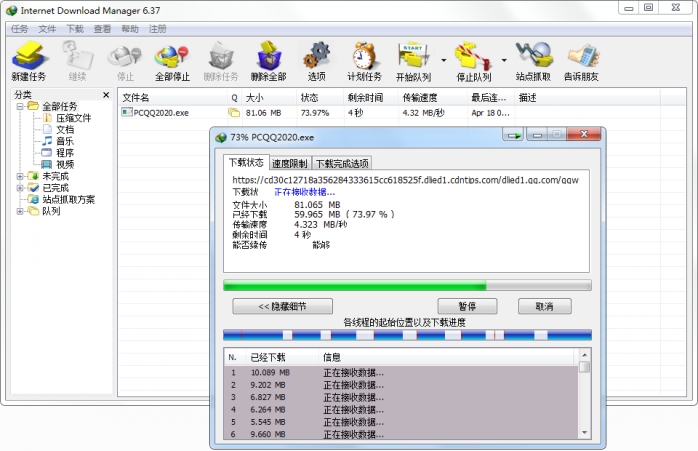Open the 查看 menu
This screenshot has height=451, width=698.
[102, 29]
